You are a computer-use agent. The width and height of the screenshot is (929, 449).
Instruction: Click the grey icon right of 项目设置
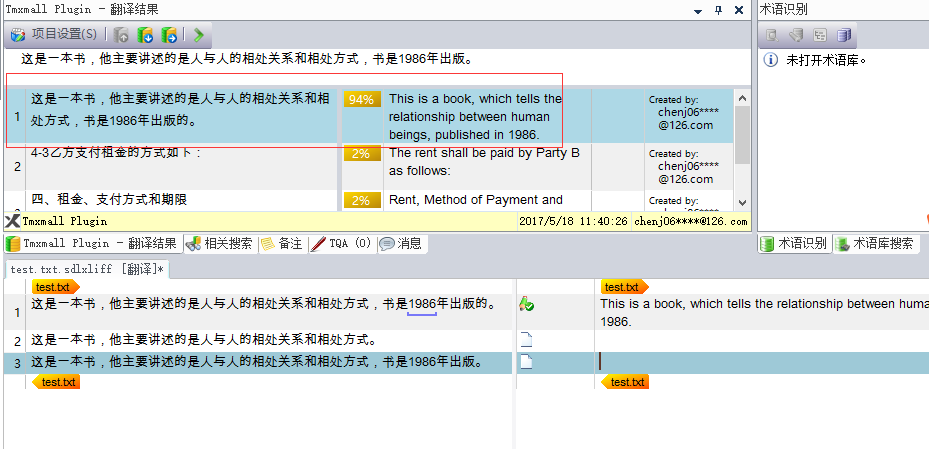(x=122, y=35)
